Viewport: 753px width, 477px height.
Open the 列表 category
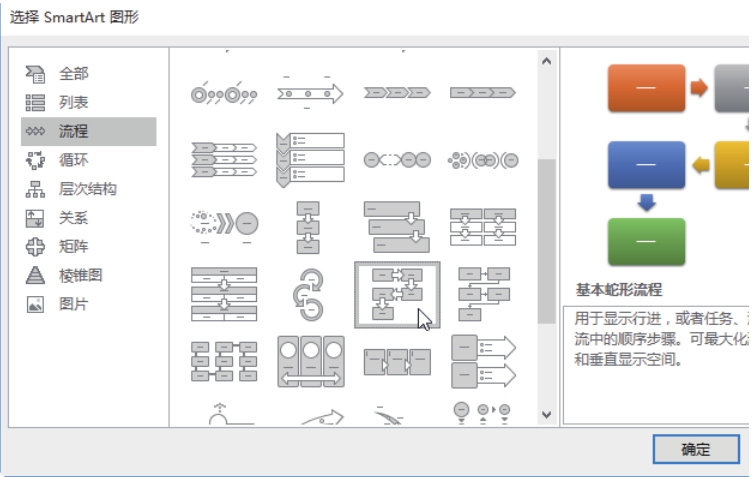[x=88, y=102]
